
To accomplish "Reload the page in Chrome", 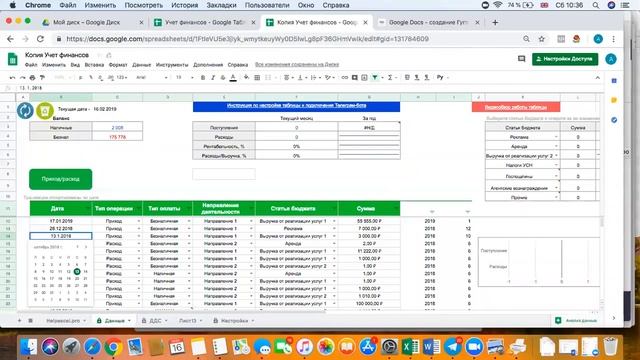I will pyautogui.click(x=40, y=39).
